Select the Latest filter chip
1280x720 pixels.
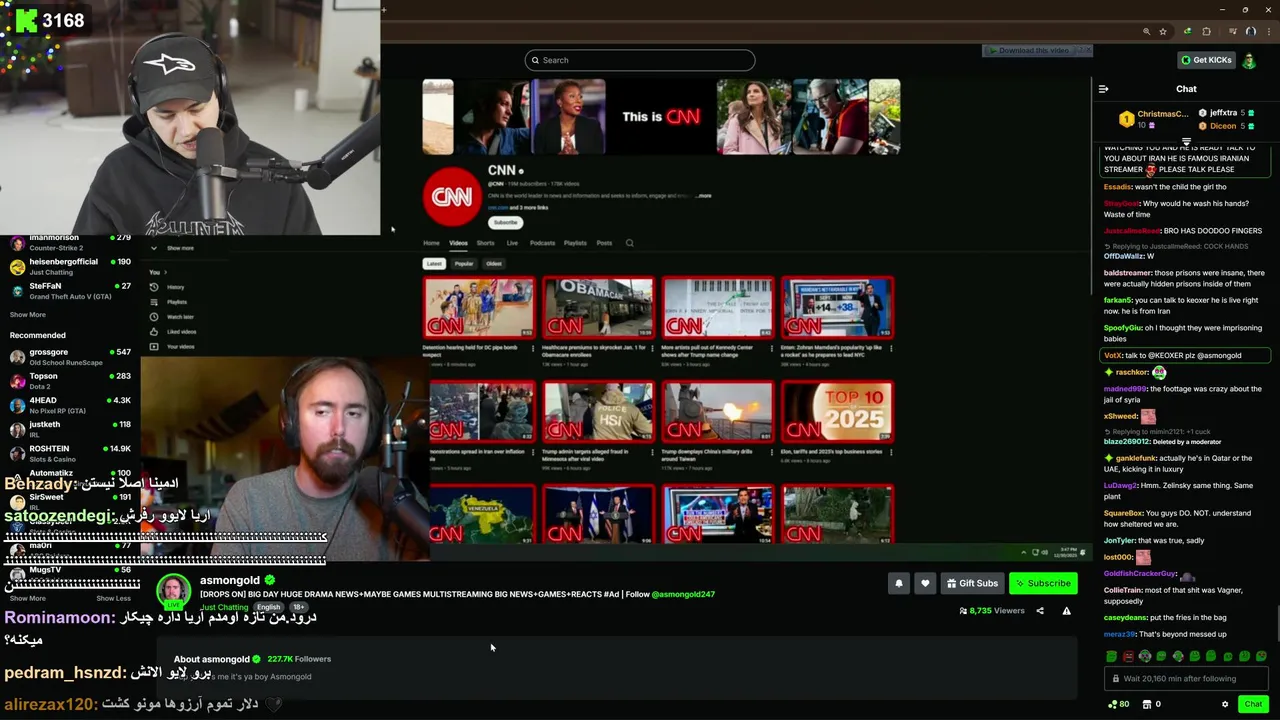point(434,264)
